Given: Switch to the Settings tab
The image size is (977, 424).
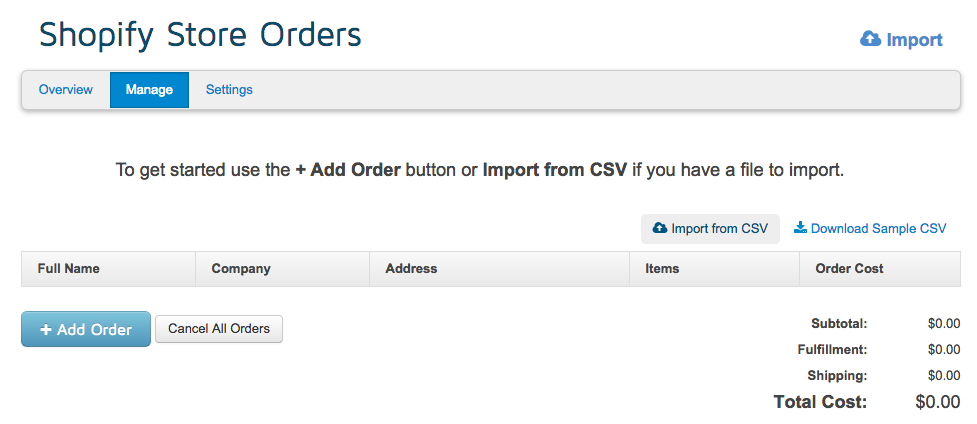Looking at the screenshot, I should pyautogui.click(x=229, y=90).
